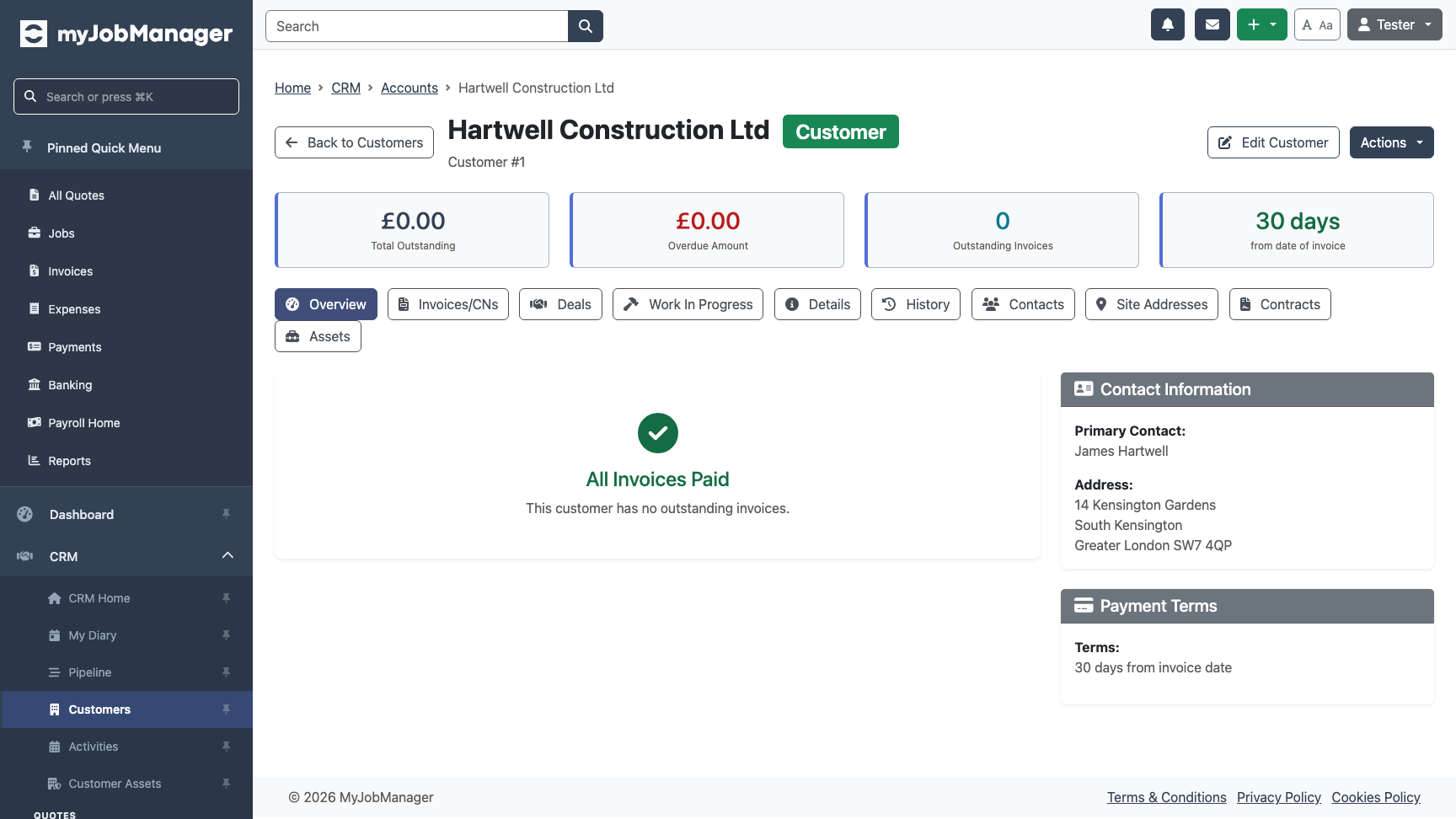Viewport: 1456px width, 819px height.
Task: Toggle pin on Dashboard menu item
Action: click(226, 514)
